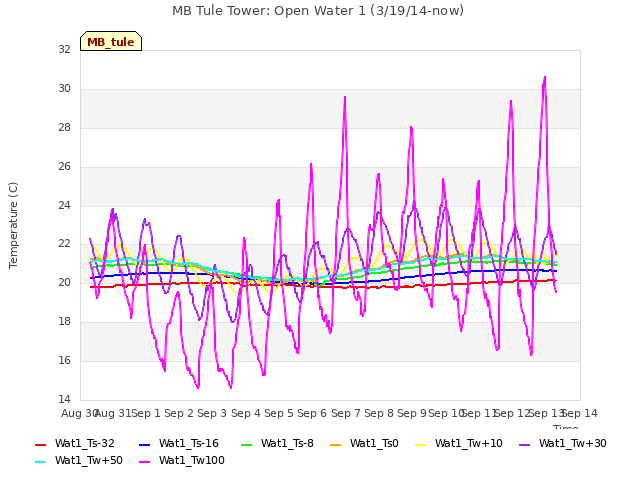Screen dimensions: 640x480
Task: Select the Wat1_Ts-8 legend label
Action: [287, 443]
